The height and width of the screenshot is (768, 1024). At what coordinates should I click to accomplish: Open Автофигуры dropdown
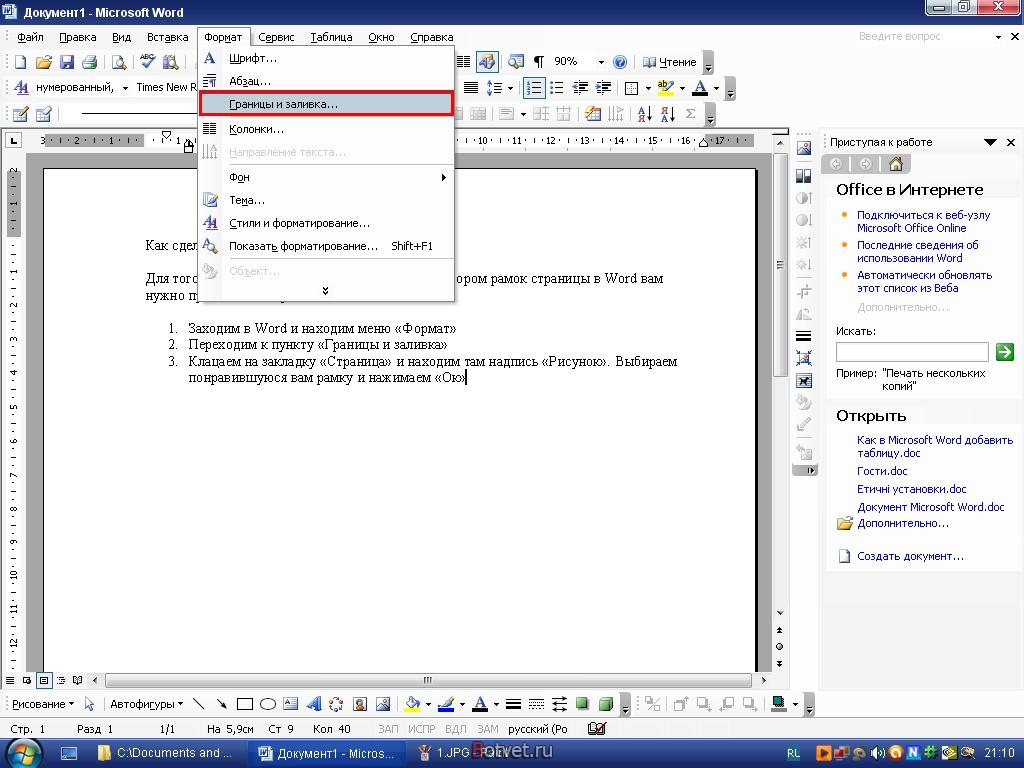pos(146,704)
